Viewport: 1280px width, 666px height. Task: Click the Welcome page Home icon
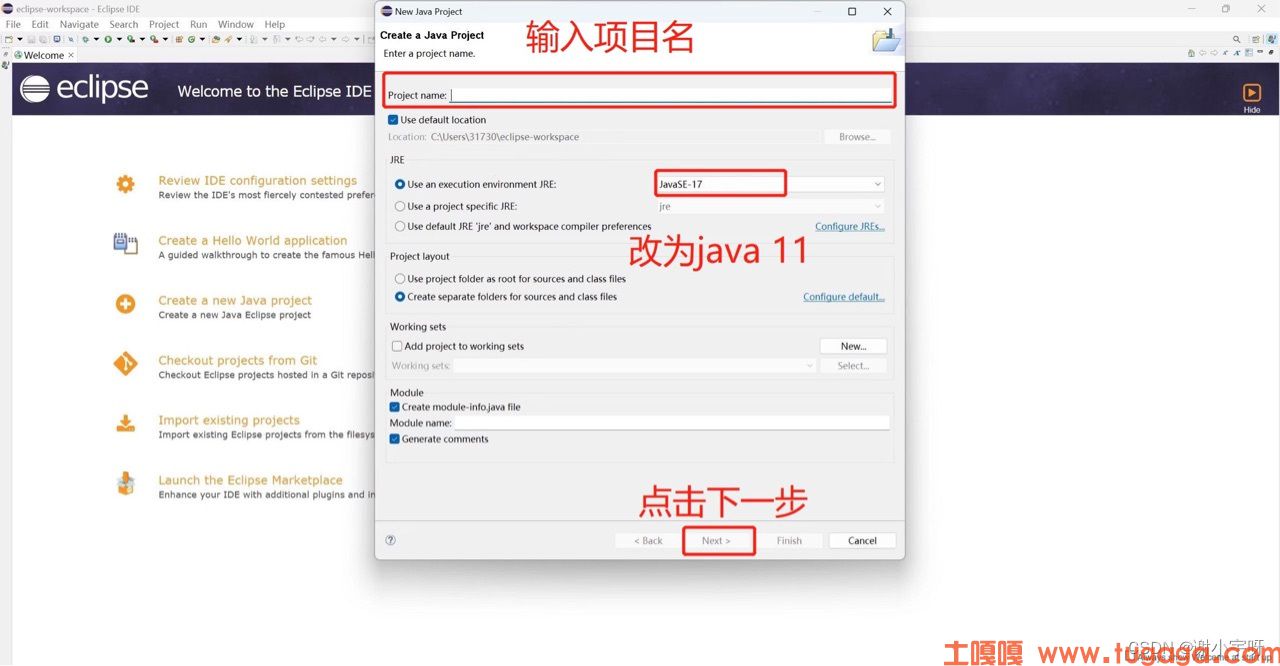1191,53
